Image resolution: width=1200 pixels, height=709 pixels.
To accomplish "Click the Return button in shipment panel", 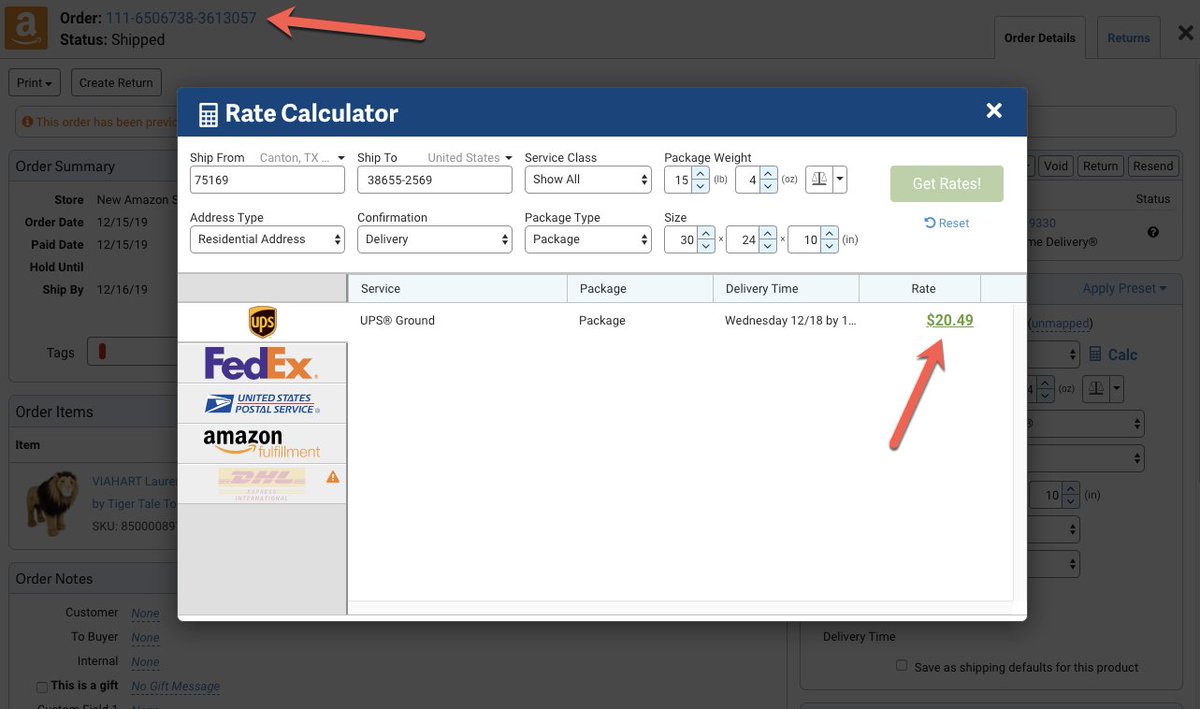I will click(1100, 166).
